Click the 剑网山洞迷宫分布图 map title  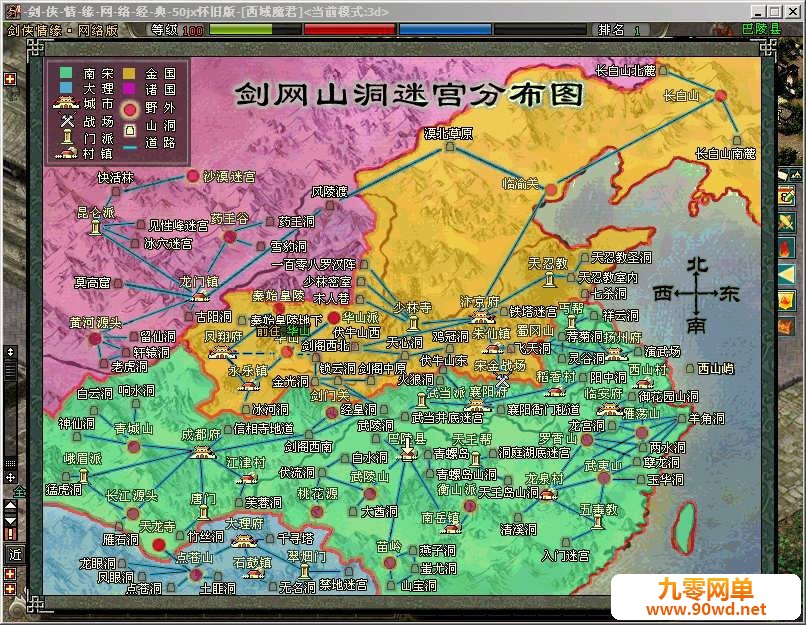(410, 95)
